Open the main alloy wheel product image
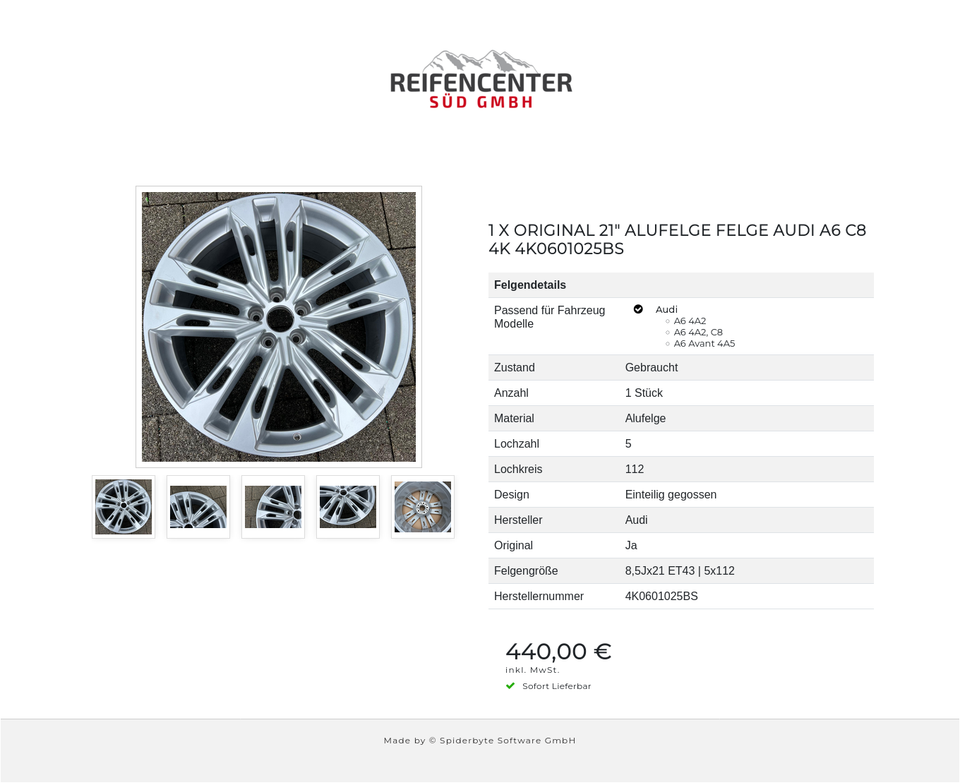960x783 pixels. tap(279, 327)
